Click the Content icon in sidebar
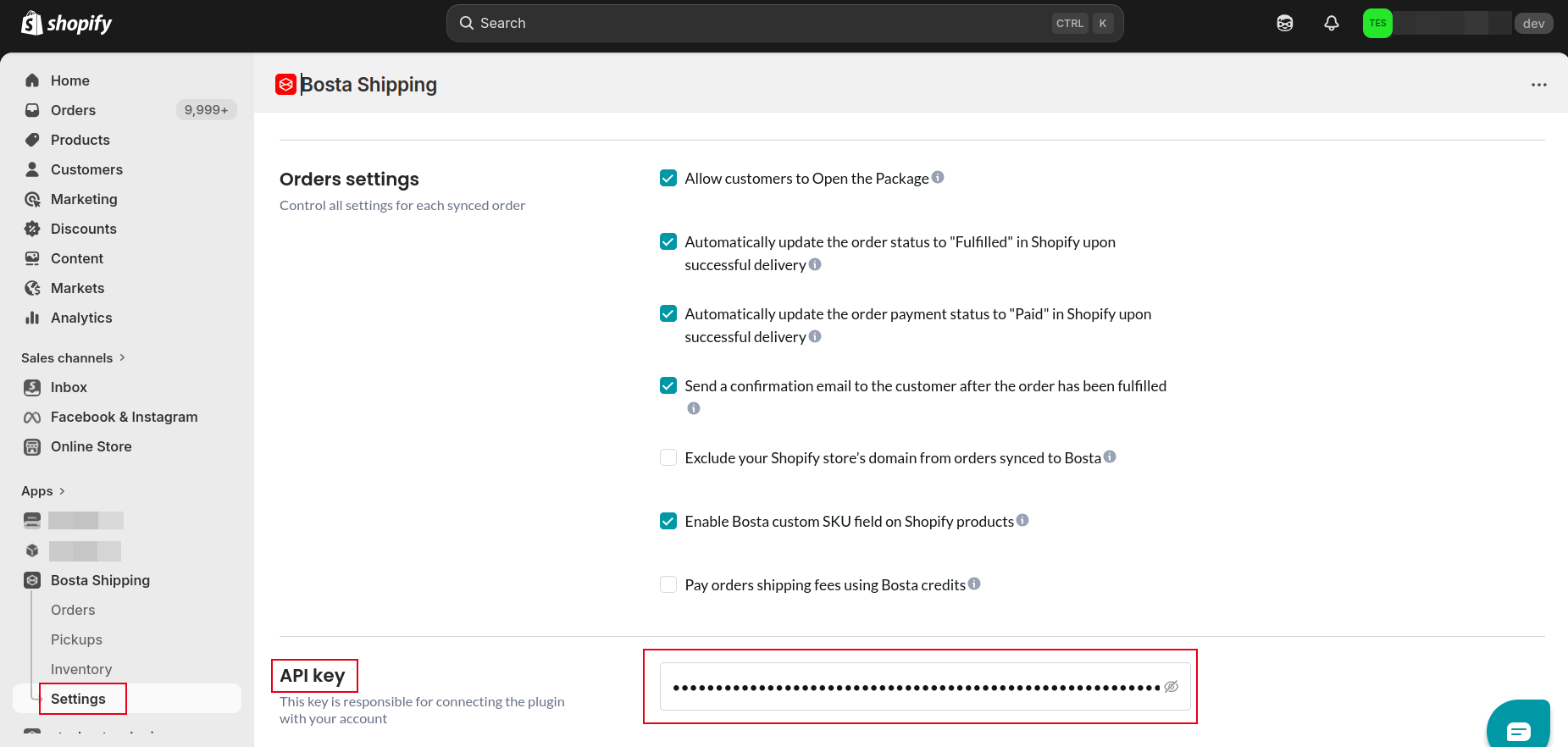Viewport: 1568px width, 747px height. [x=32, y=258]
